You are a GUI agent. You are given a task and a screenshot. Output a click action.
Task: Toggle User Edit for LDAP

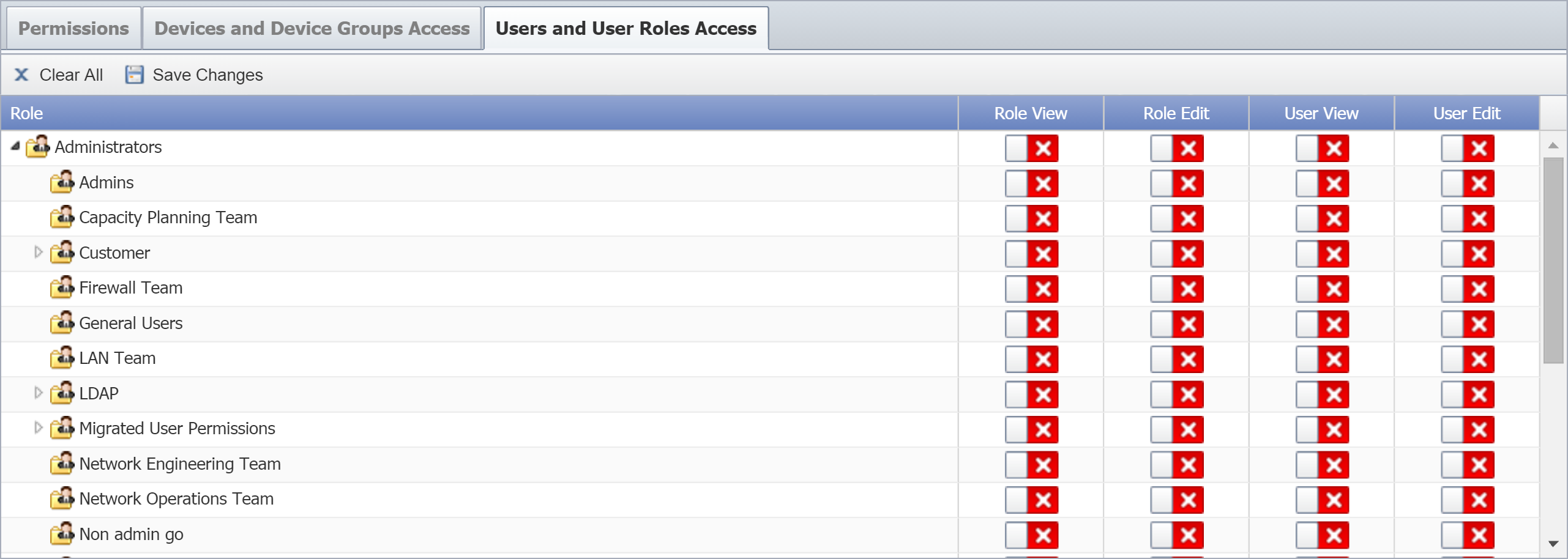[1467, 394]
